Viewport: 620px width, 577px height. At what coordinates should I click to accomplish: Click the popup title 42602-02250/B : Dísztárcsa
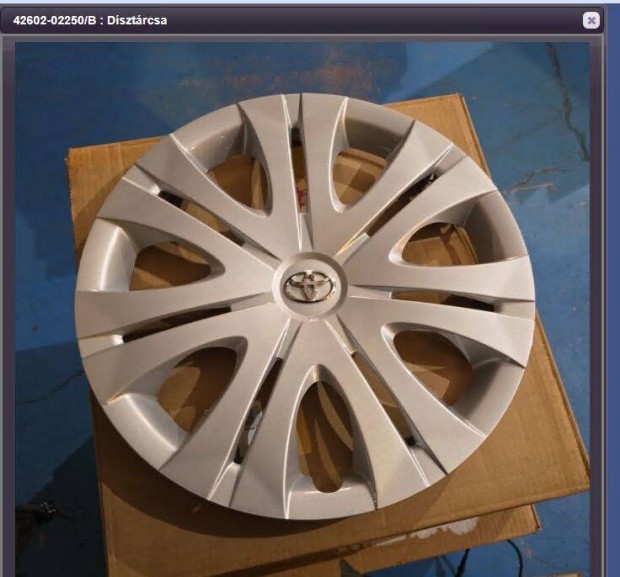tap(90, 20)
